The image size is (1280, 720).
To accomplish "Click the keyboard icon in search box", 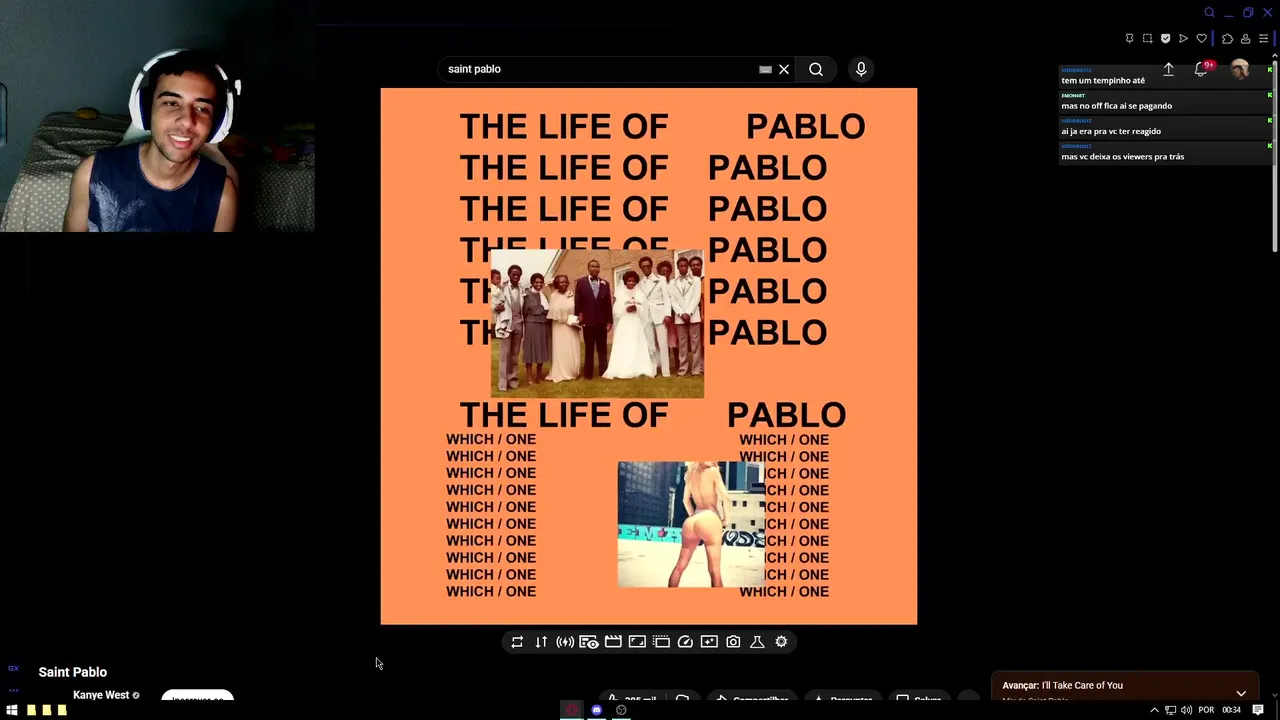I will pyautogui.click(x=765, y=69).
